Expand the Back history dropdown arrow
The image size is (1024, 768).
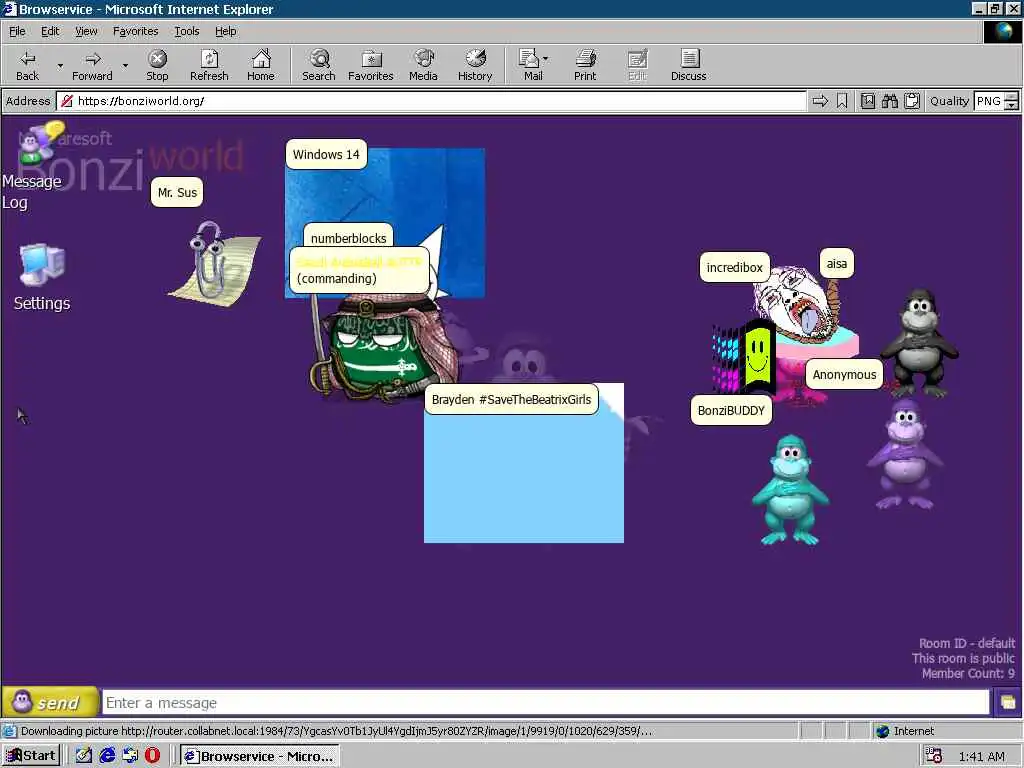[x=60, y=65]
